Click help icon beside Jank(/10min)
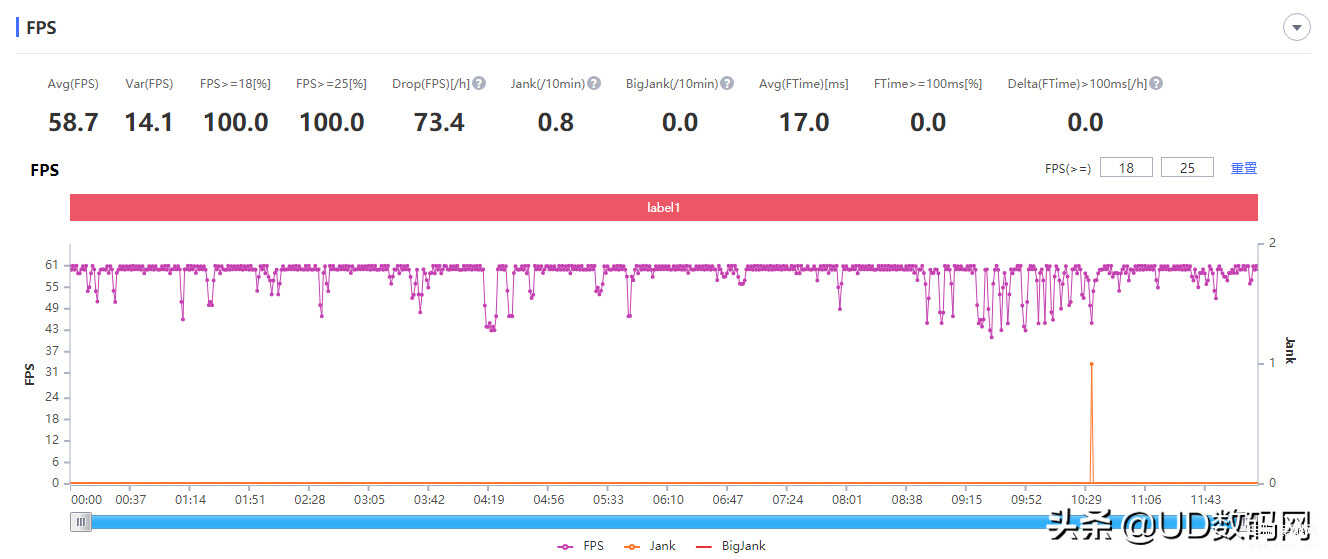1328x559 pixels. (594, 84)
